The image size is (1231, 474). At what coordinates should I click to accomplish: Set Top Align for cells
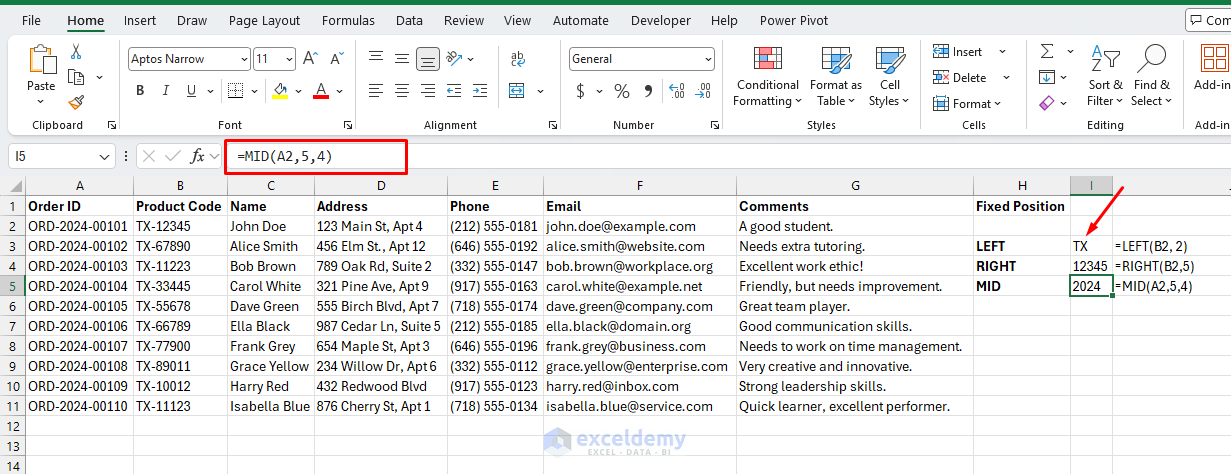[376, 59]
